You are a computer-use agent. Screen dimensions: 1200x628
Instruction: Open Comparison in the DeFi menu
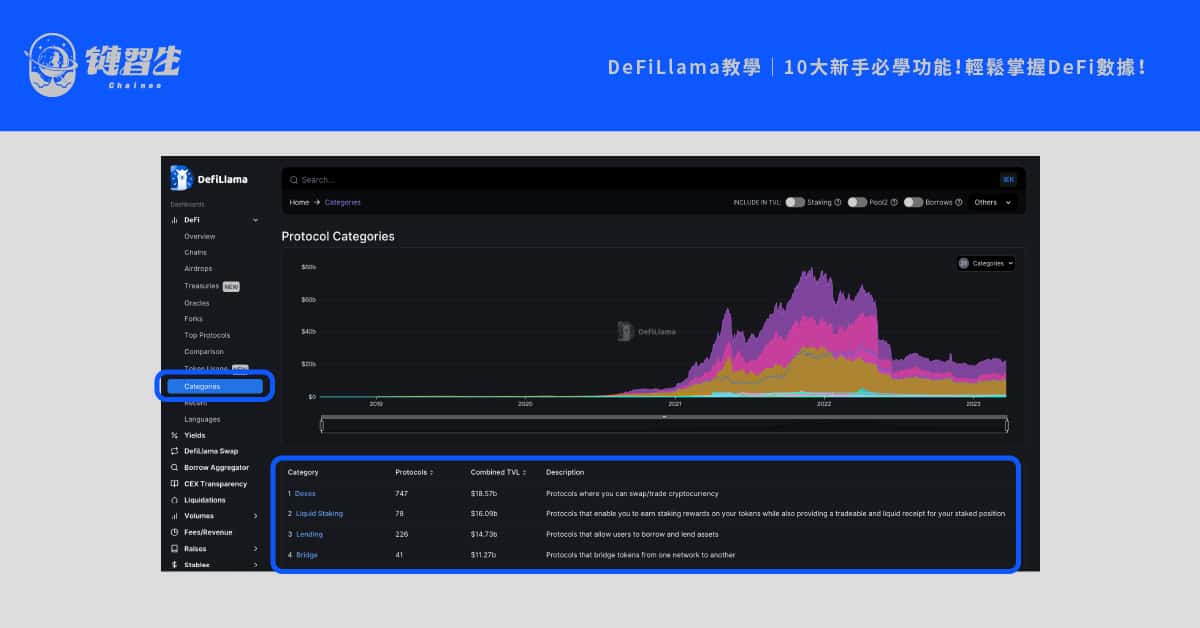[204, 351]
